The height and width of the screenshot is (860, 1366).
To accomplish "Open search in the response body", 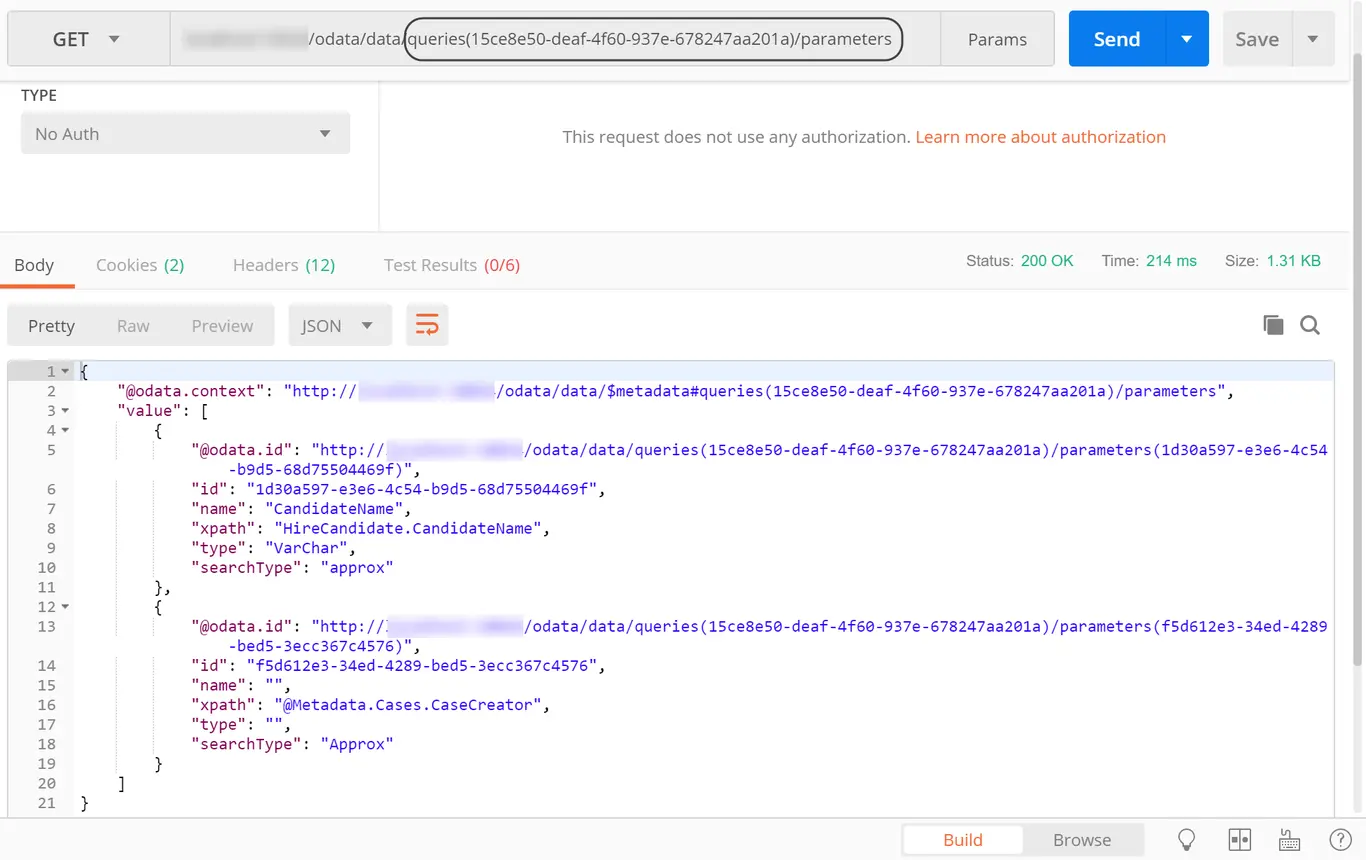I will pyautogui.click(x=1310, y=325).
